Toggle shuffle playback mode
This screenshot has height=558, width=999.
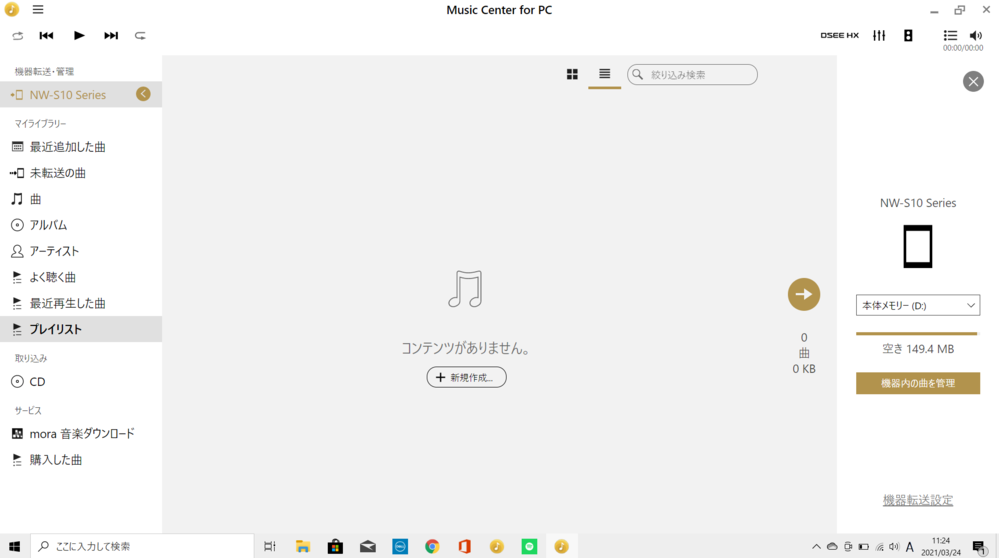pyautogui.click(x=18, y=36)
